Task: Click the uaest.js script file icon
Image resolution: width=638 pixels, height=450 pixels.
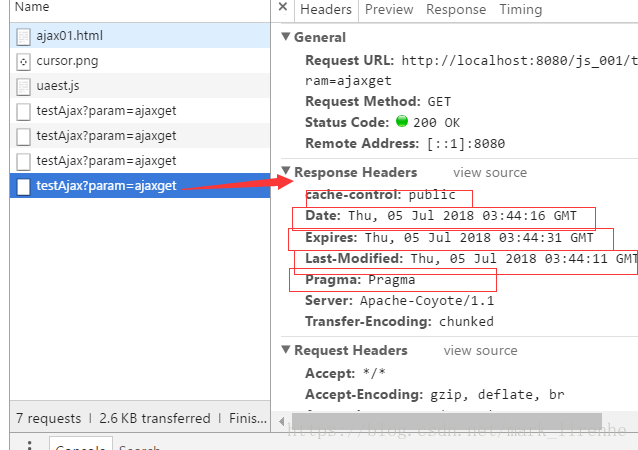Action: [x=23, y=86]
